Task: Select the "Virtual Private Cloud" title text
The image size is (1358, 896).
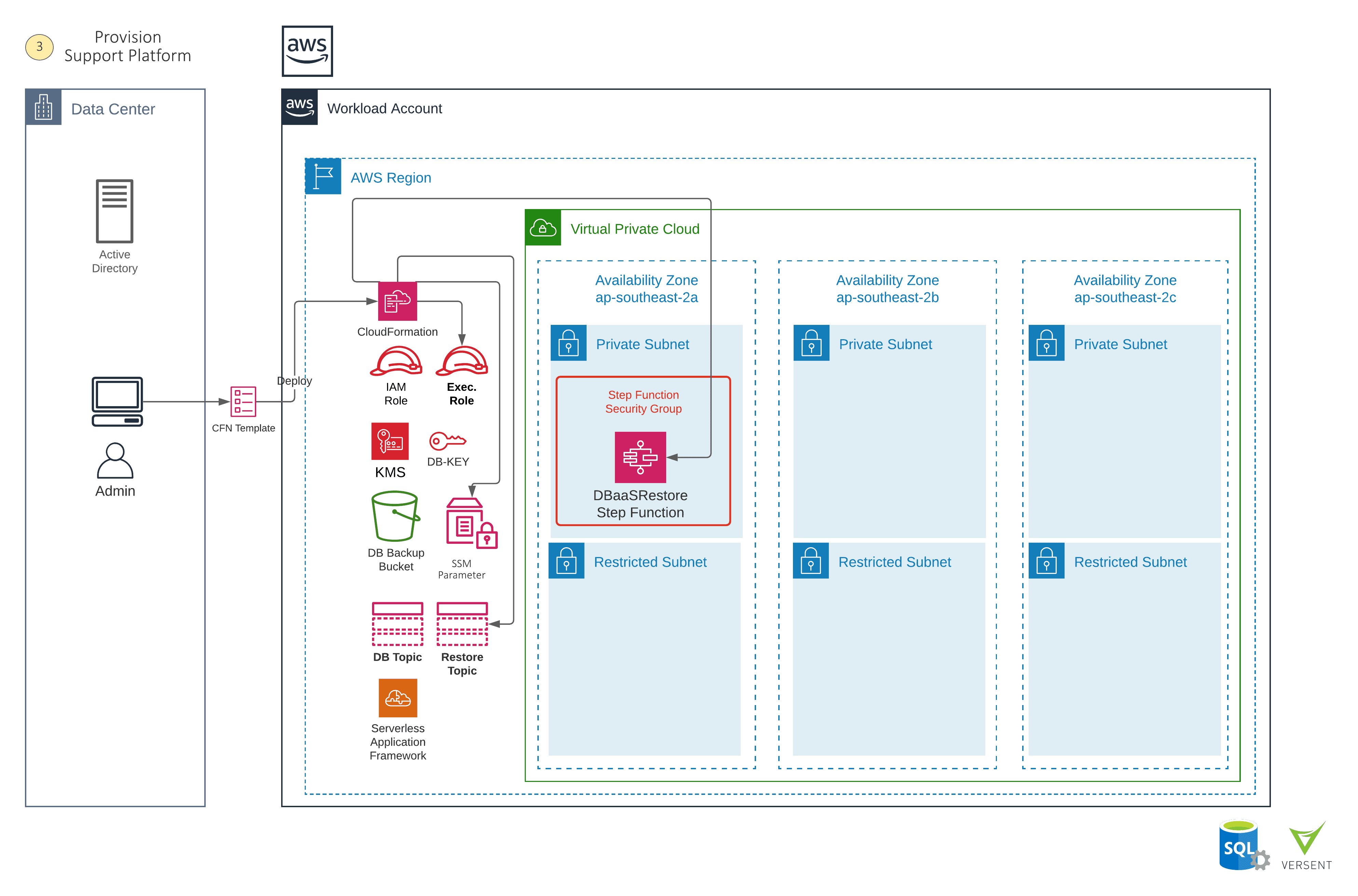Action: click(x=634, y=229)
